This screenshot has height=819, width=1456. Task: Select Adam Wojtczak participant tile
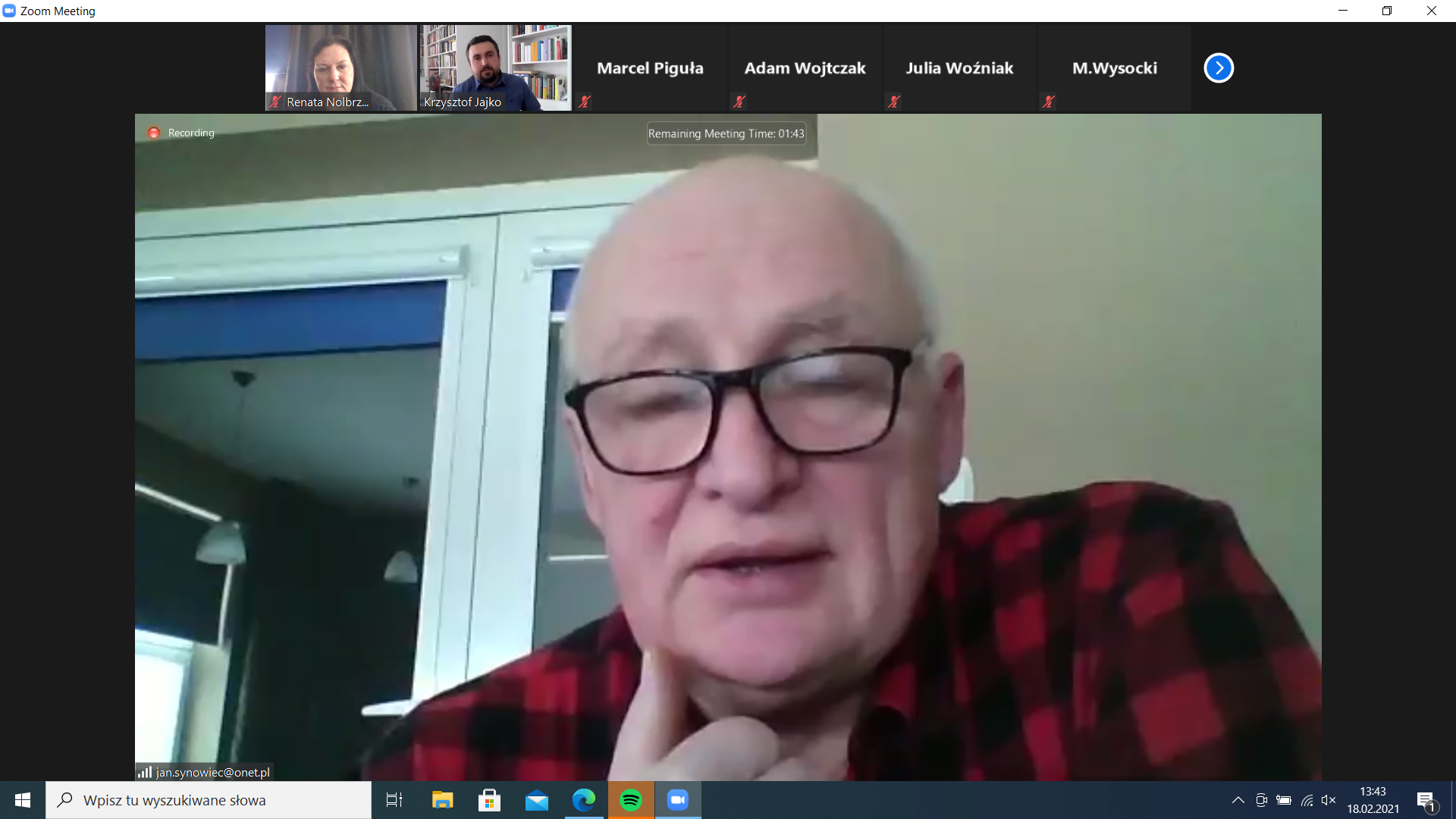(805, 68)
